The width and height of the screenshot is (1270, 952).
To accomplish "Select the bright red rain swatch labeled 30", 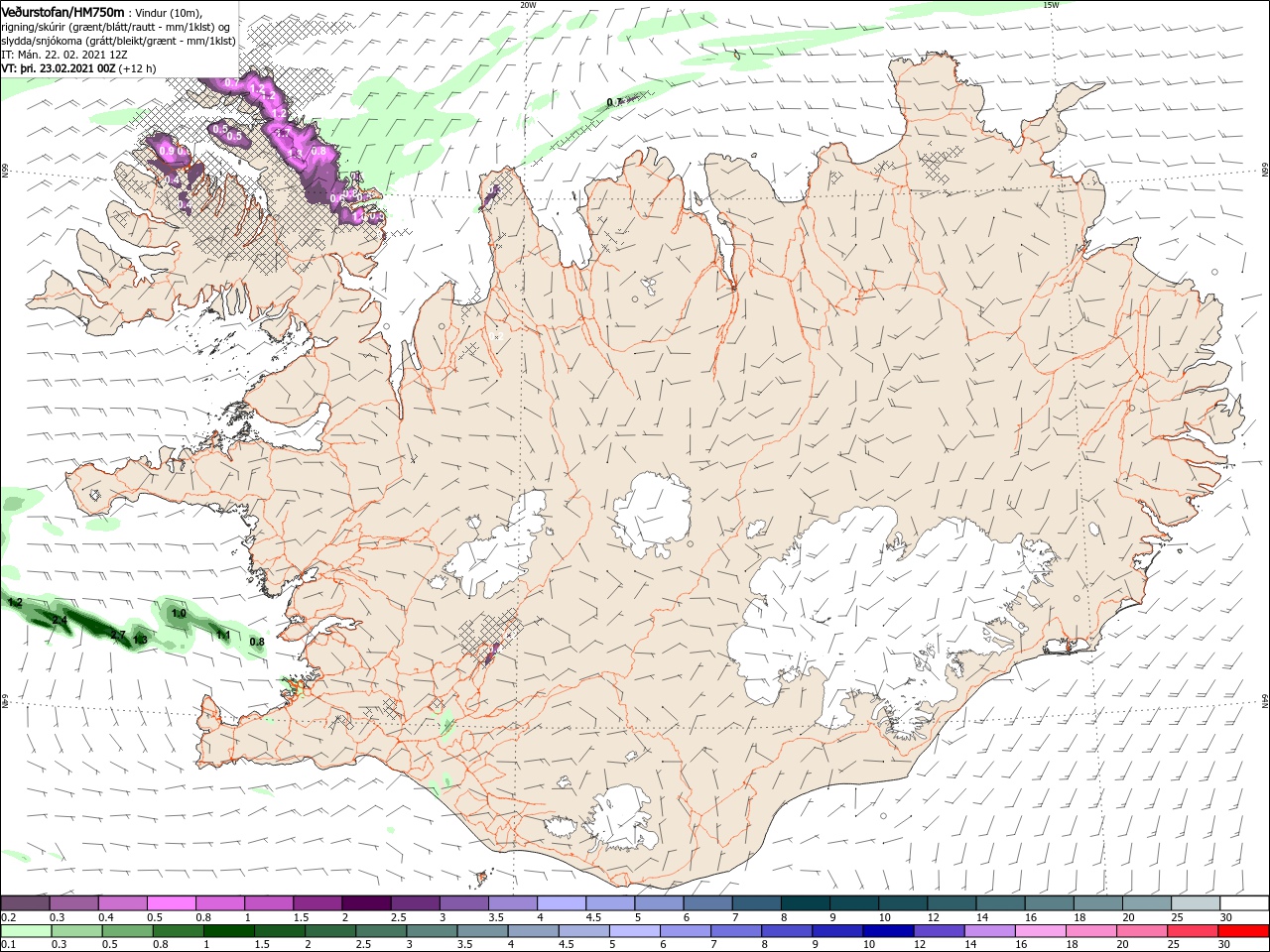I will (1242, 931).
